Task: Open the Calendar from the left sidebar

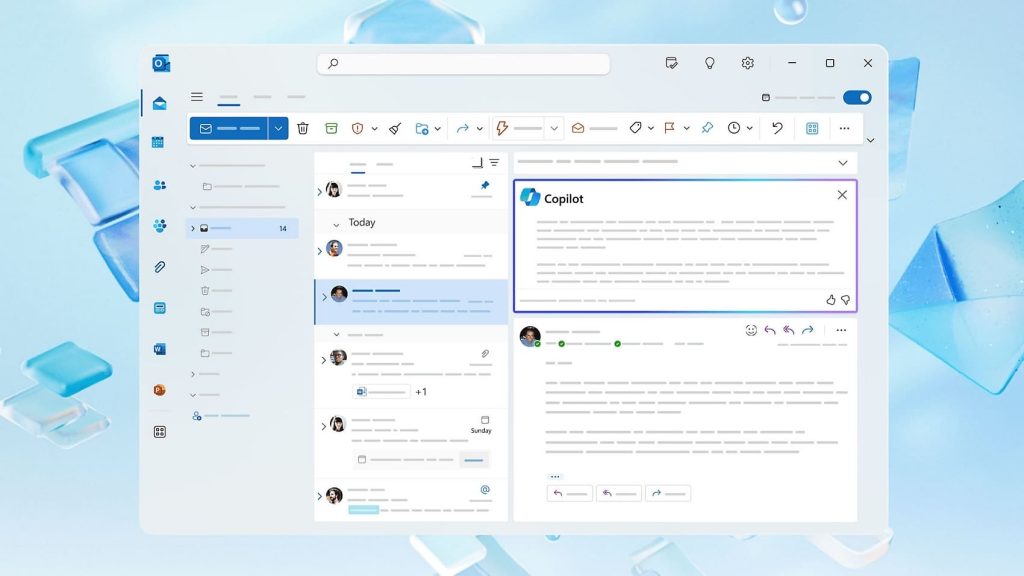Action: [x=159, y=143]
